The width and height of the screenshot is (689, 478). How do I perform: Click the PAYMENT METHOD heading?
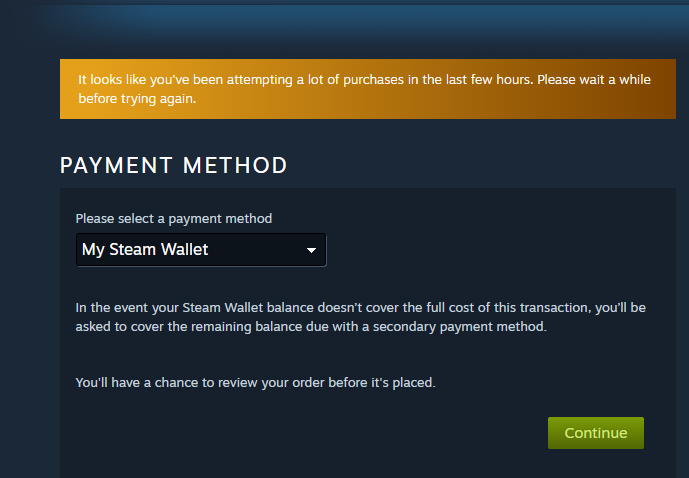(174, 166)
